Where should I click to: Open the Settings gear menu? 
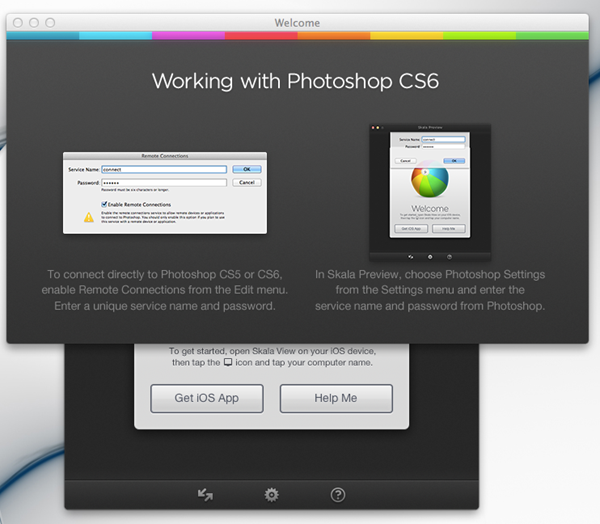pyautogui.click(x=272, y=495)
